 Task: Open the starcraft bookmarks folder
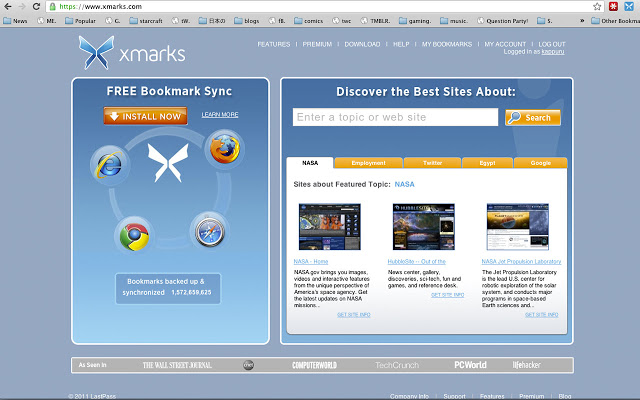(x=146, y=21)
